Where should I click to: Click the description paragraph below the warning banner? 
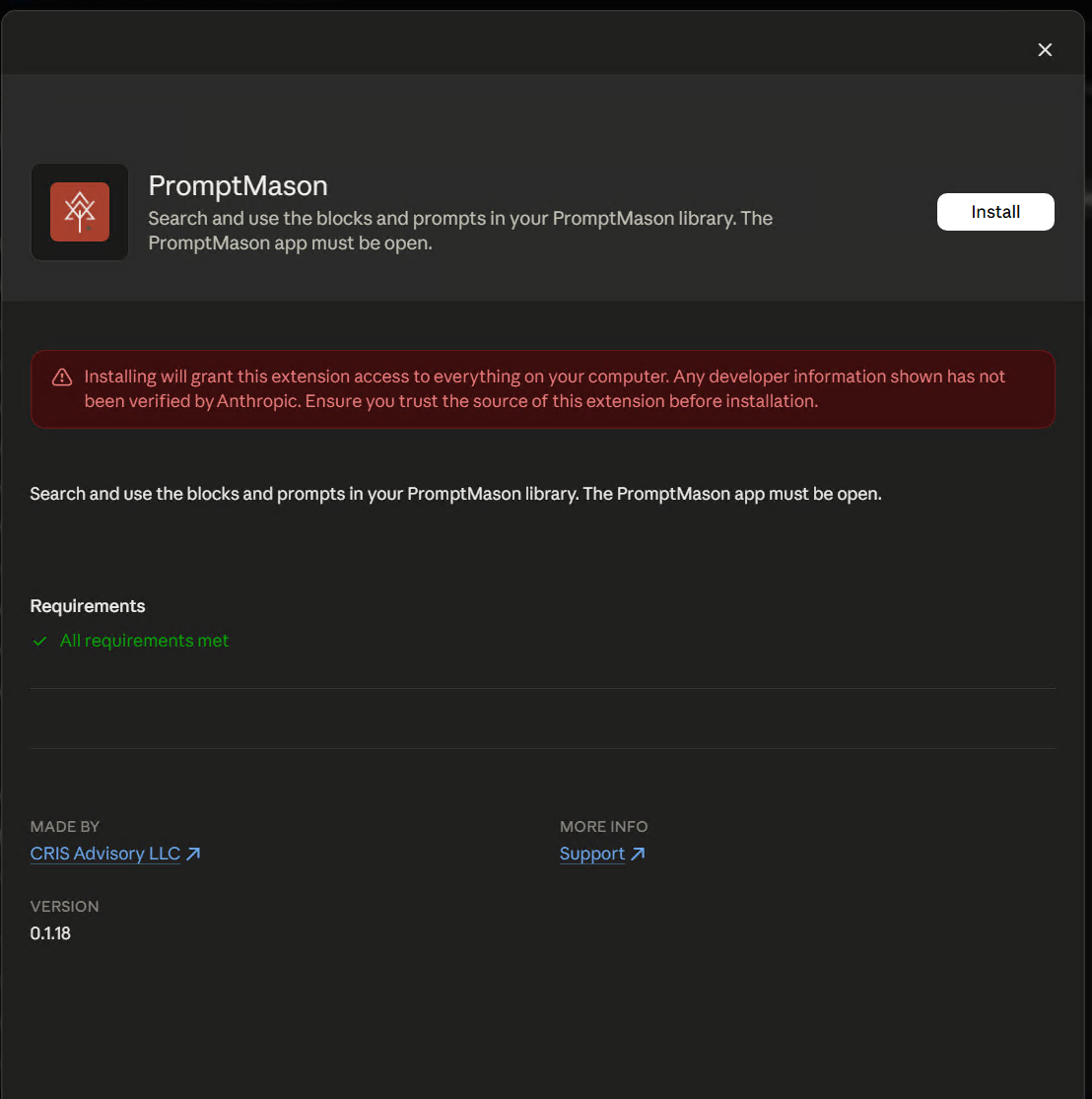455,494
